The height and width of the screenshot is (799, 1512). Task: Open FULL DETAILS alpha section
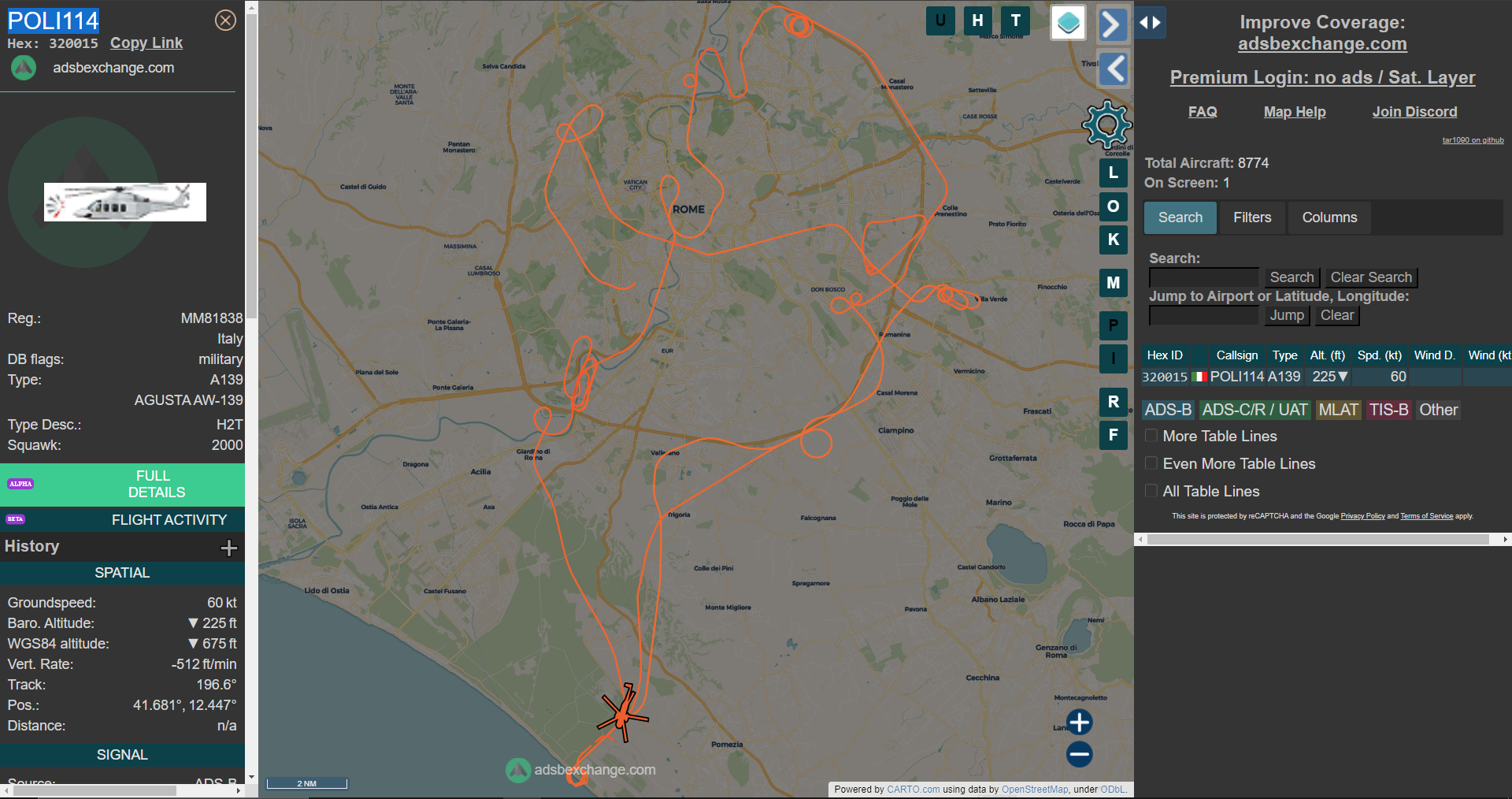122,485
